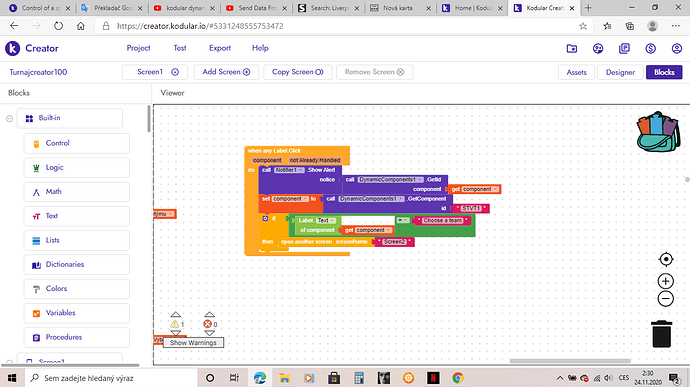This screenshot has width=690, height=387.
Task: Center the workspace with the target icon
Action: [x=666, y=259]
